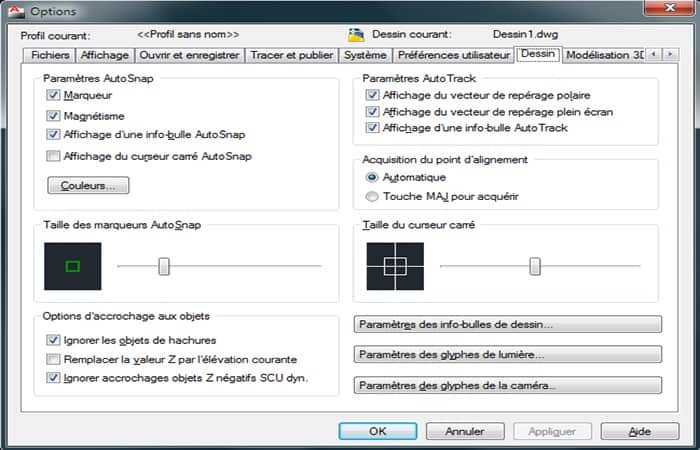Image resolution: width=700 pixels, height=450 pixels.
Task: Click the Taille du curseur carré slider handle
Action: (x=535, y=267)
